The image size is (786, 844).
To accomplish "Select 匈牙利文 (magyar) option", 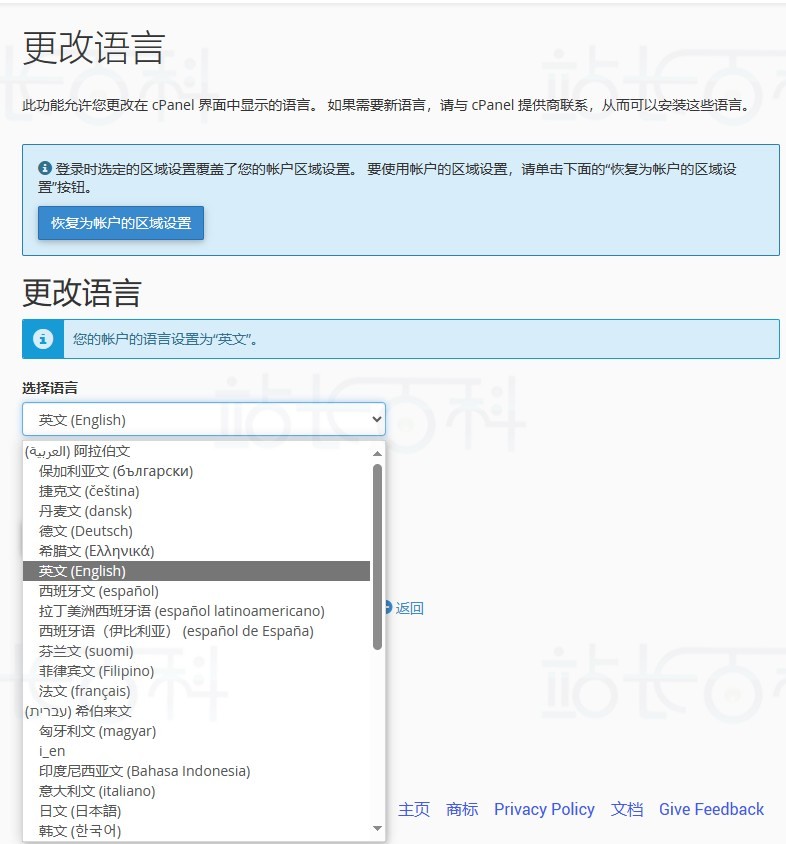I will click(x=196, y=731).
